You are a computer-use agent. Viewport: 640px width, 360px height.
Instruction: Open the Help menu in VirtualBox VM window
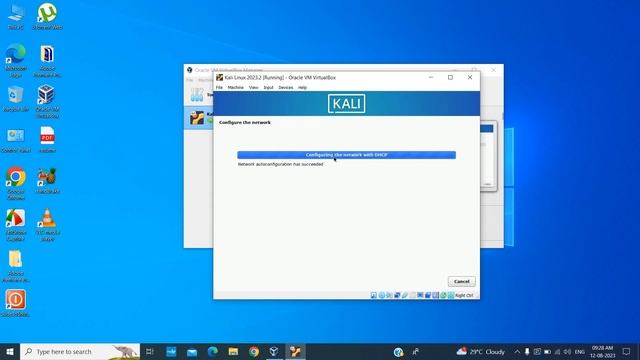click(302, 87)
